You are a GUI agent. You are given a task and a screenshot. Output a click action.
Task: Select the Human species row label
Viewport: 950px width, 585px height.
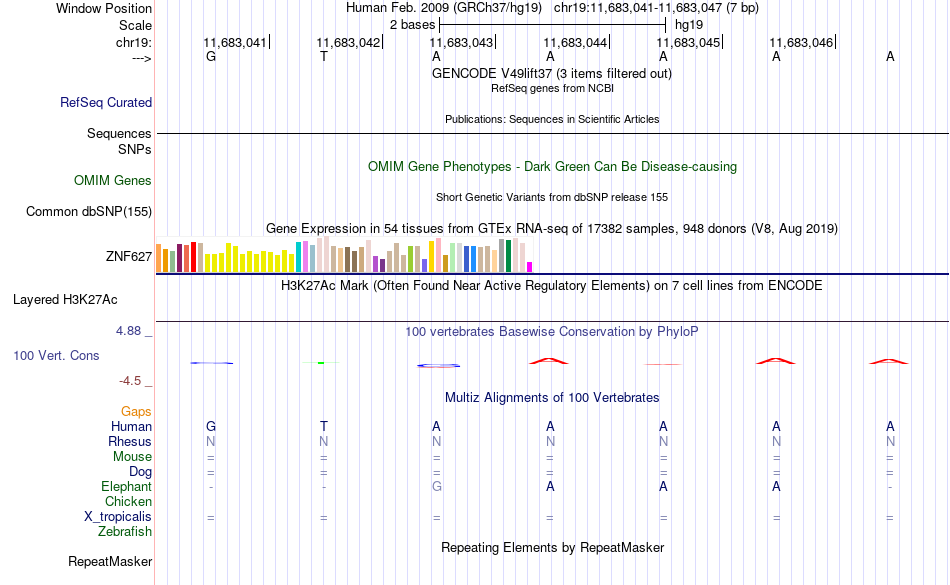(x=131, y=426)
